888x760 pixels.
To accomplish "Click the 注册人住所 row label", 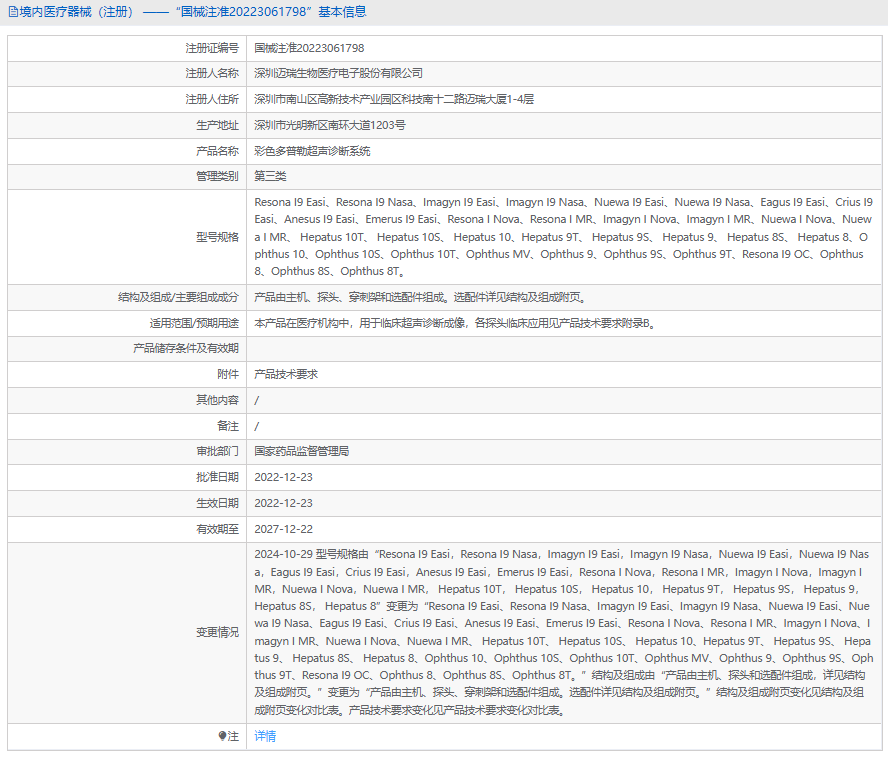I will [212, 100].
